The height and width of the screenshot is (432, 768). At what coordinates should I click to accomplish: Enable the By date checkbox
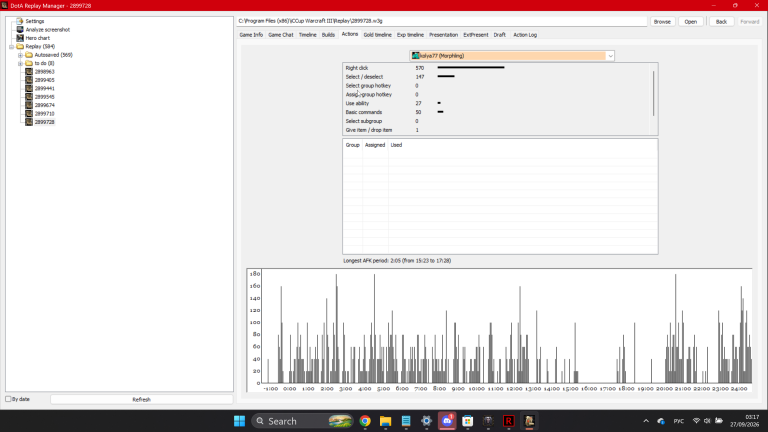8,399
